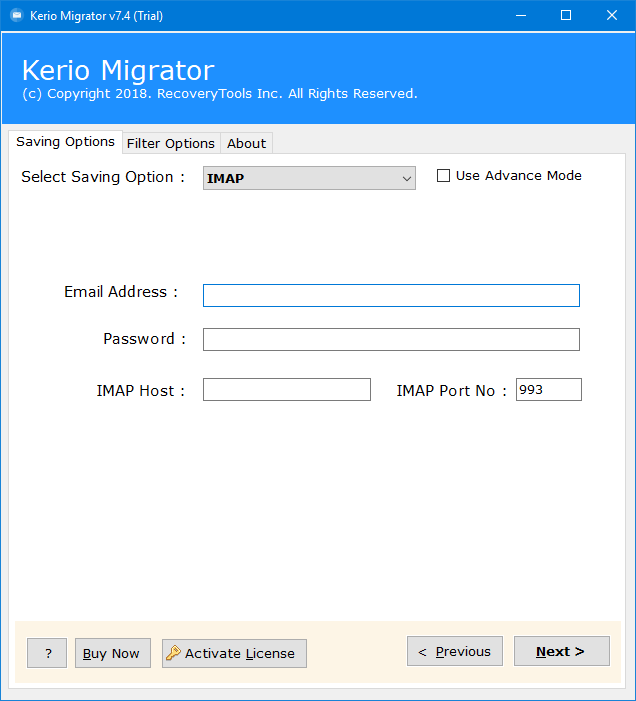Image resolution: width=636 pixels, height=701 pixels.
Task: Switch to the Saving Options tab
Action: (x=65, y=142)
